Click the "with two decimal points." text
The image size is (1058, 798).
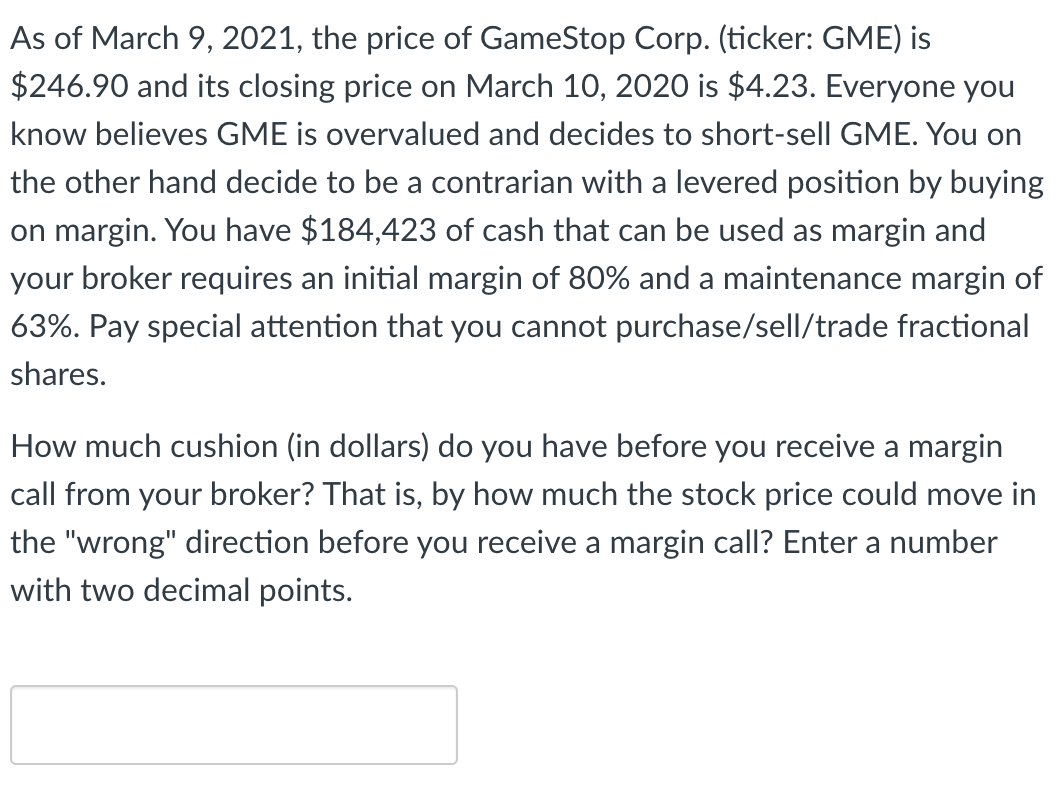182,590
